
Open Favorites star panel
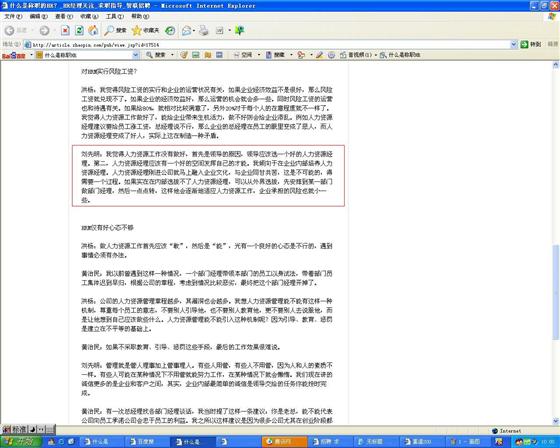coord(145,31)
